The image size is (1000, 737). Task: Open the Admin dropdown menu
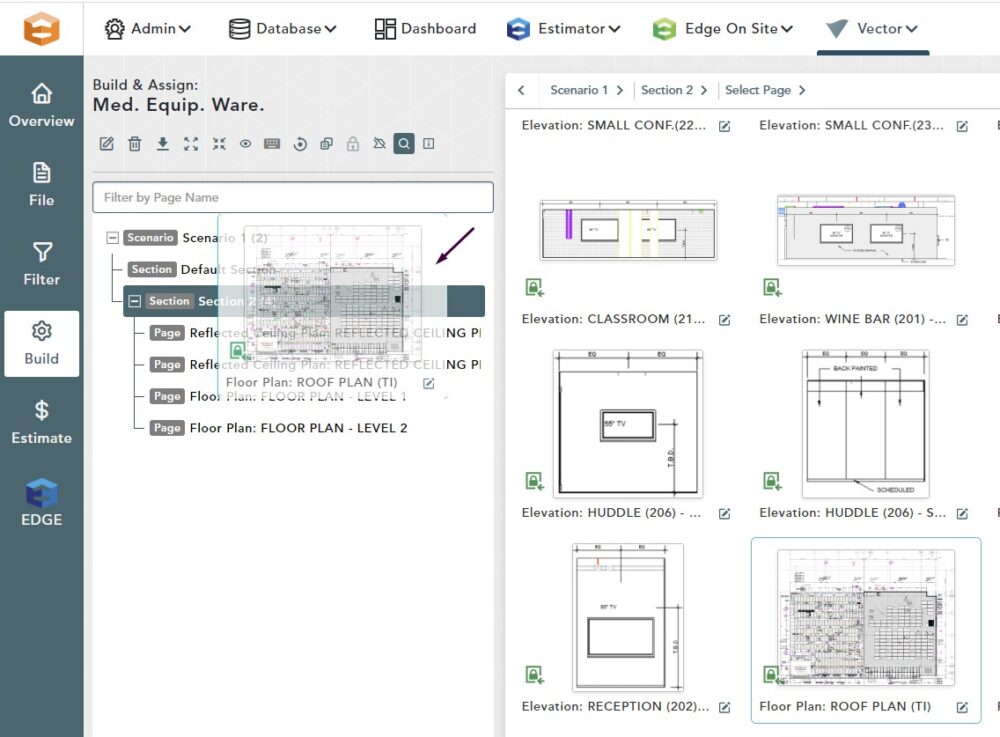(148, 29)
